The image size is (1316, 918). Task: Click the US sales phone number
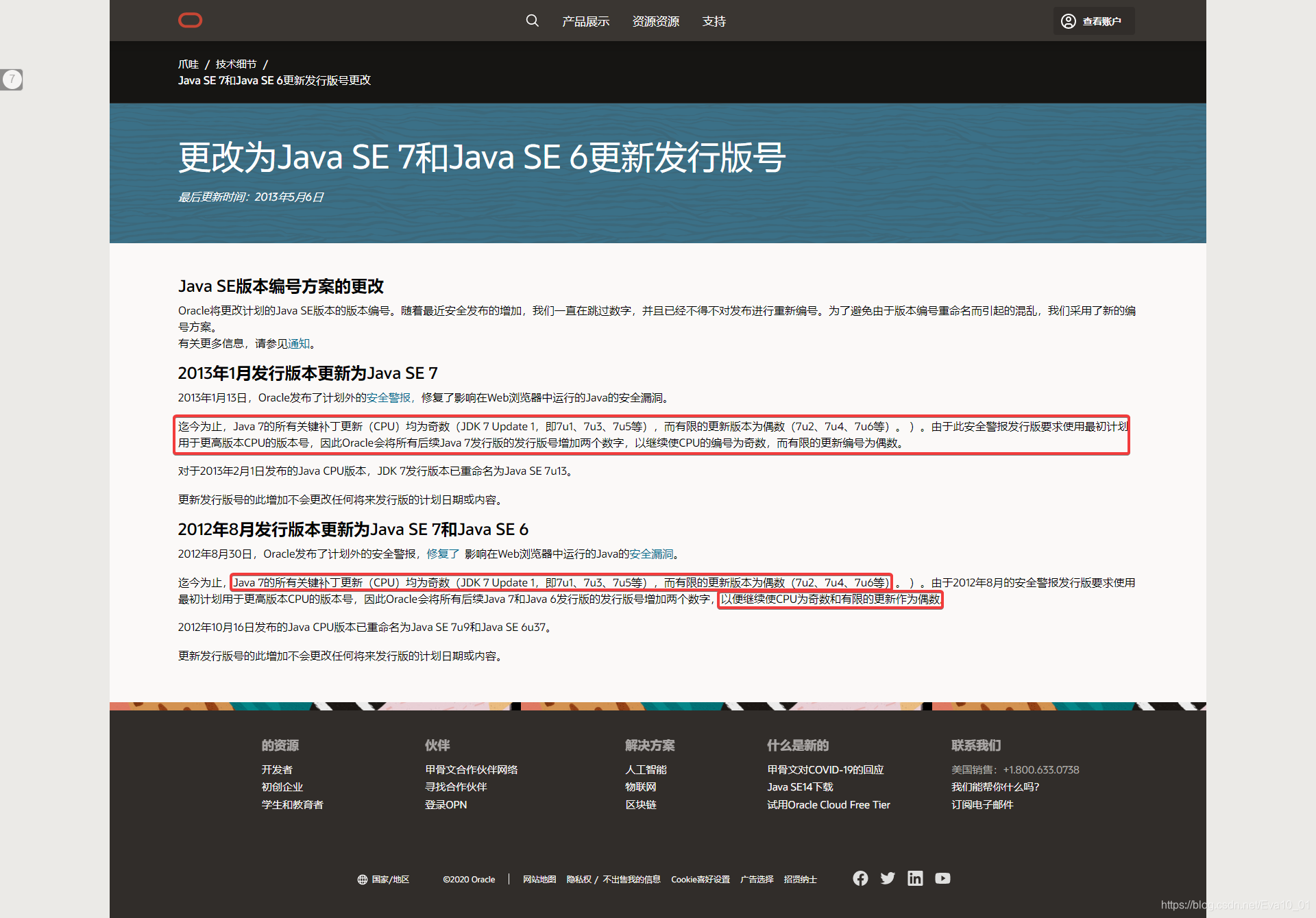click(1041, 769)
